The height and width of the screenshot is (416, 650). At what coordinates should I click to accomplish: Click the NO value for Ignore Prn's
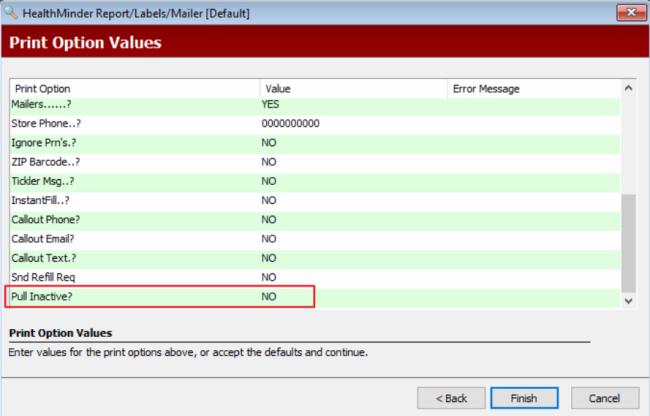coord(269,143)
